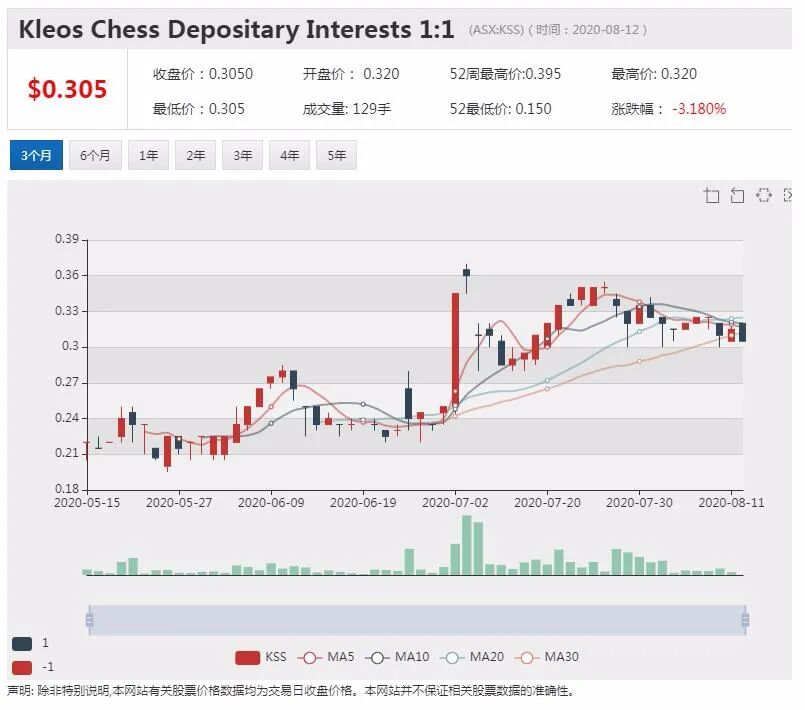Click the 成交量: 129手 text
Image resolution: width=805 pixels, height=710 pixels.
[x=347, y=109]
